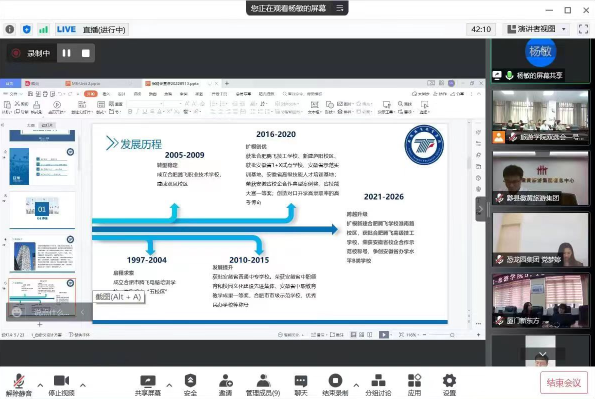
Task: Open the 聊天 chat panel
Action: [301, 381]
